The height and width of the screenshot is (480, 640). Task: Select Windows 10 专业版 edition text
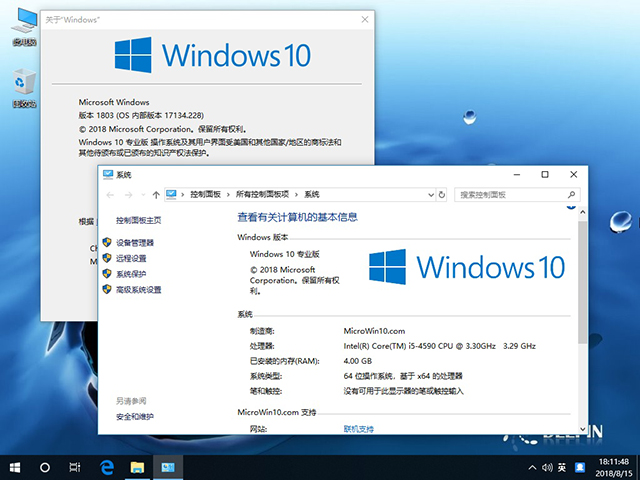click(x=284, y=254)
